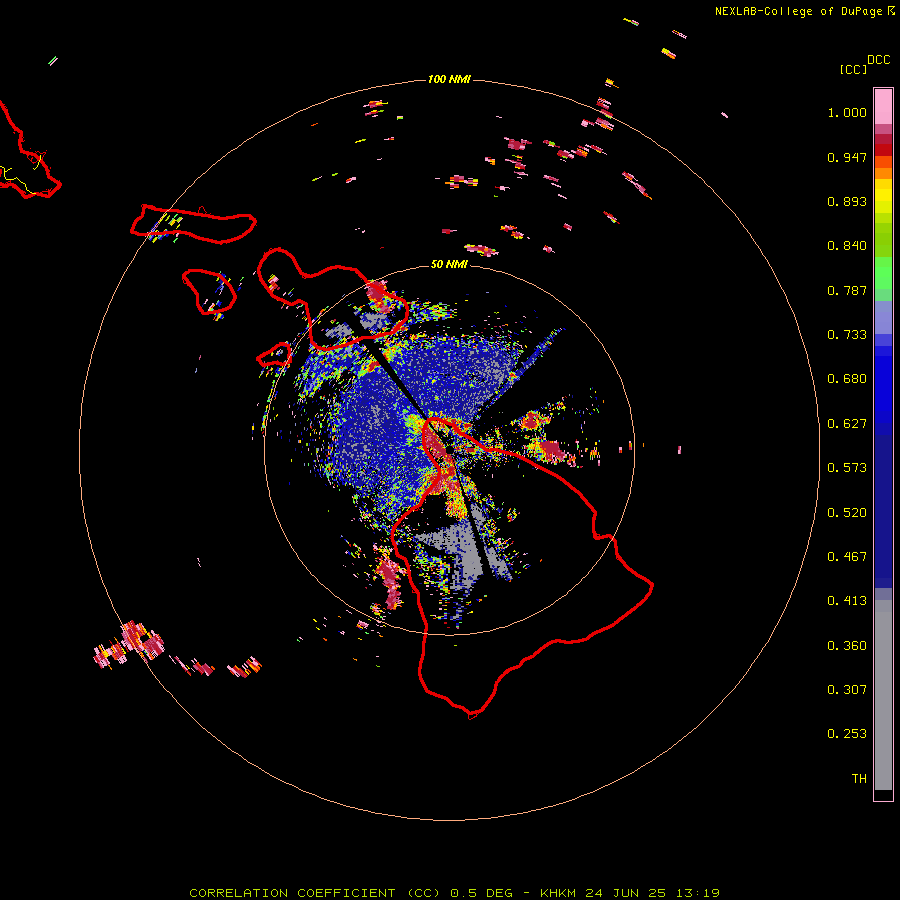
Task: Click the 0.680 color scale value
Action: (847, 379)
